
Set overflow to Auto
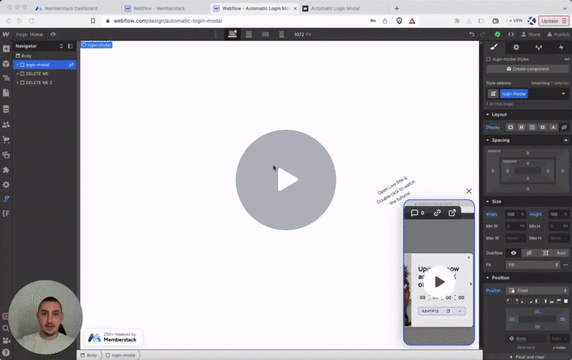pos(561,253)
